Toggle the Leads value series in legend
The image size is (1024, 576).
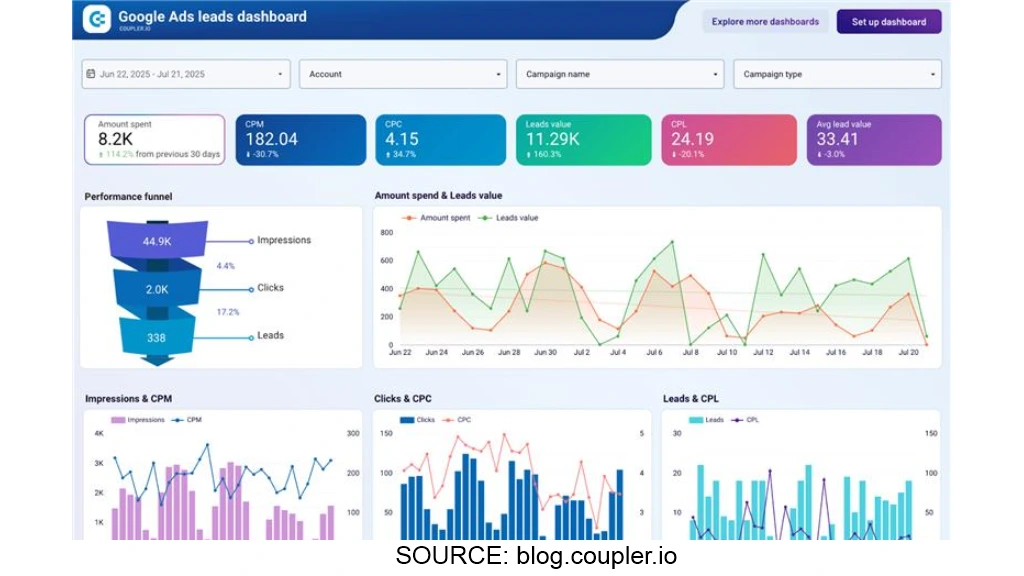coord(510,217)
